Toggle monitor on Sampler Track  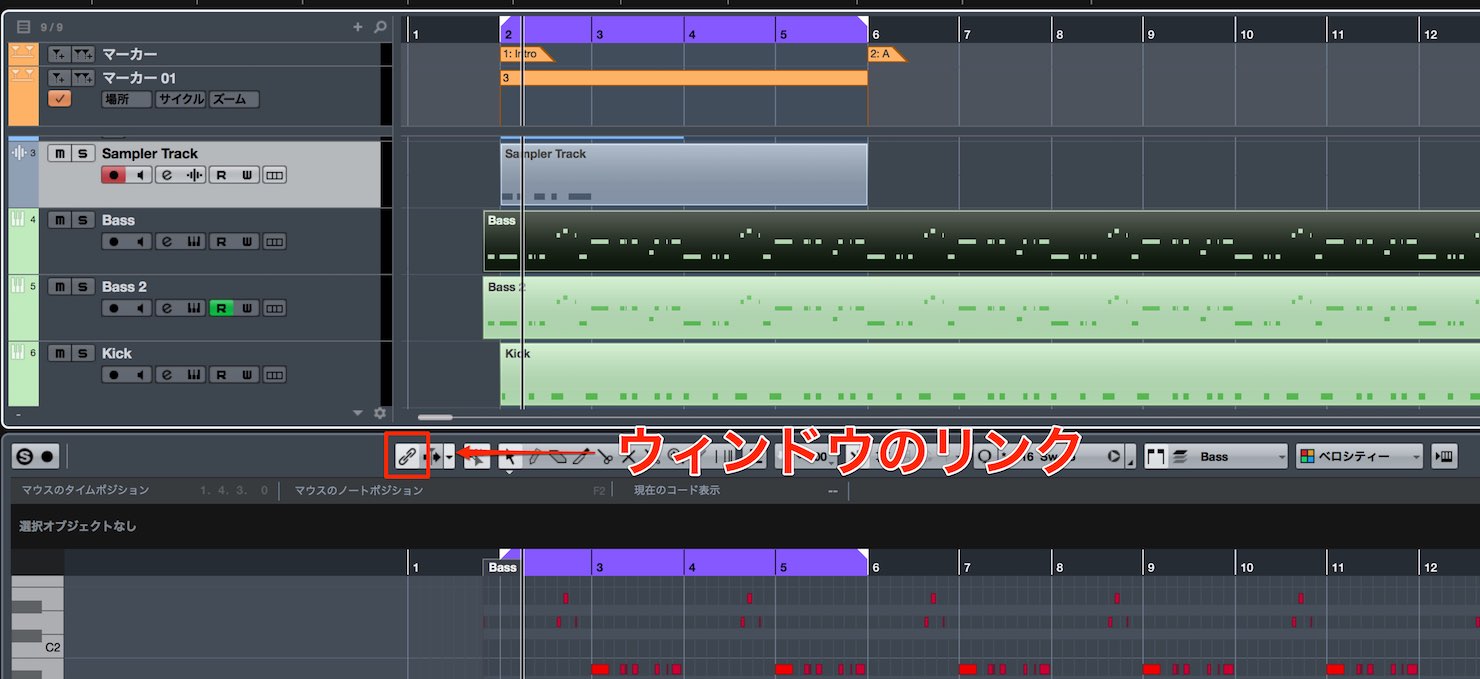[x=140, y=175]
